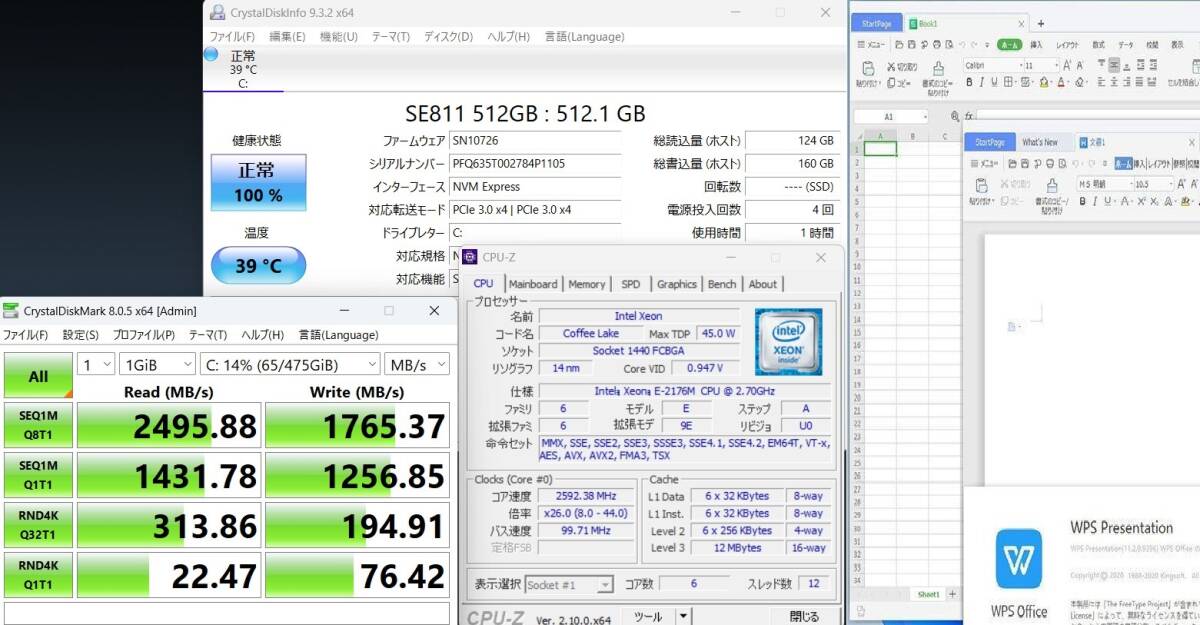Open the font size 11 dropdown
Screen dimensions: 1200x625
[1041, 65]
